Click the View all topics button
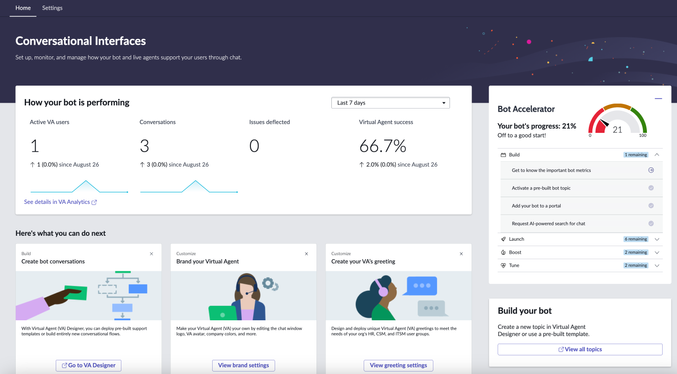Image resolution: width=677 pixels, height=374 pixels. click(580, 349)
